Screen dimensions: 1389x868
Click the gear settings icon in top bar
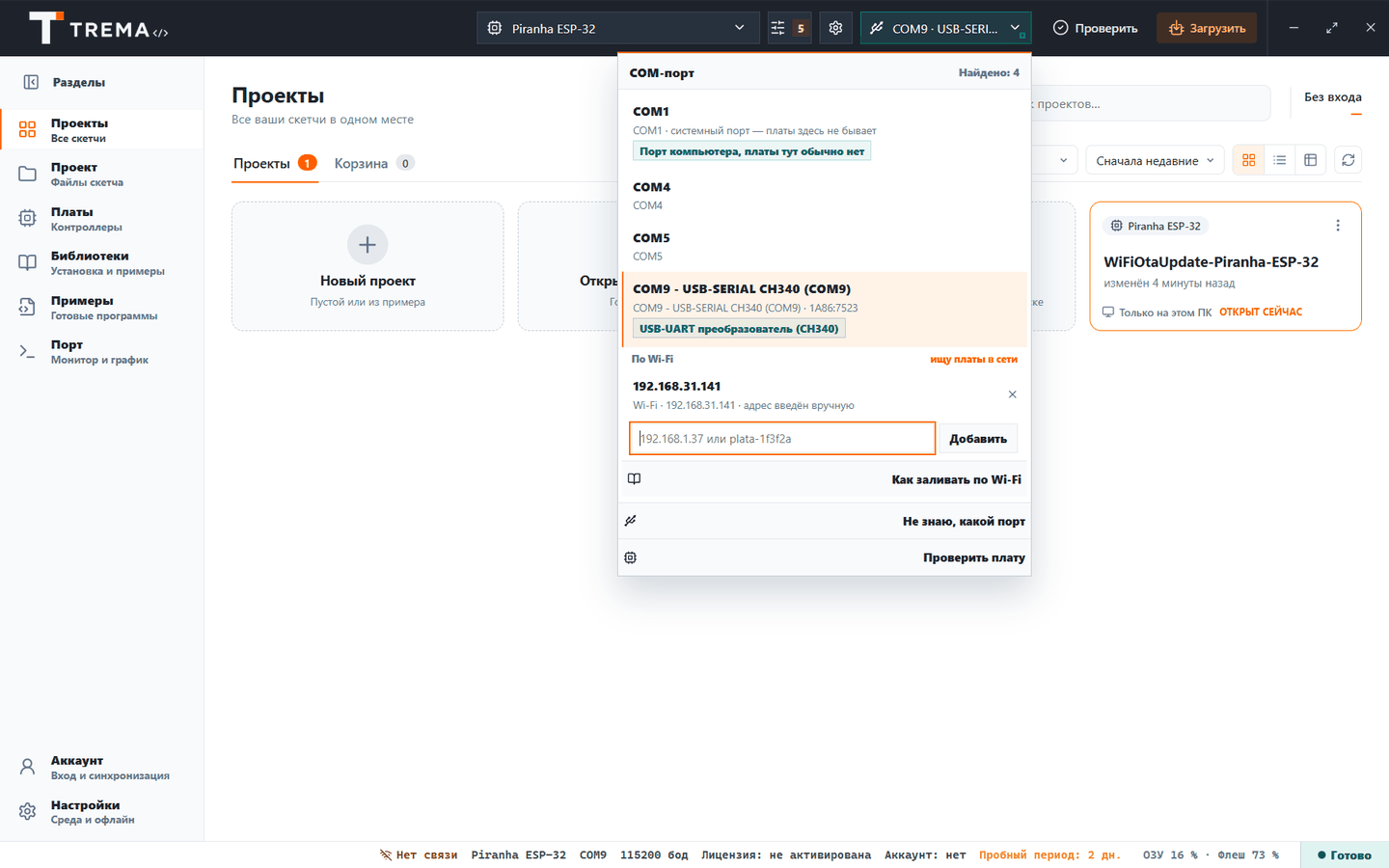tap(835, 28)
